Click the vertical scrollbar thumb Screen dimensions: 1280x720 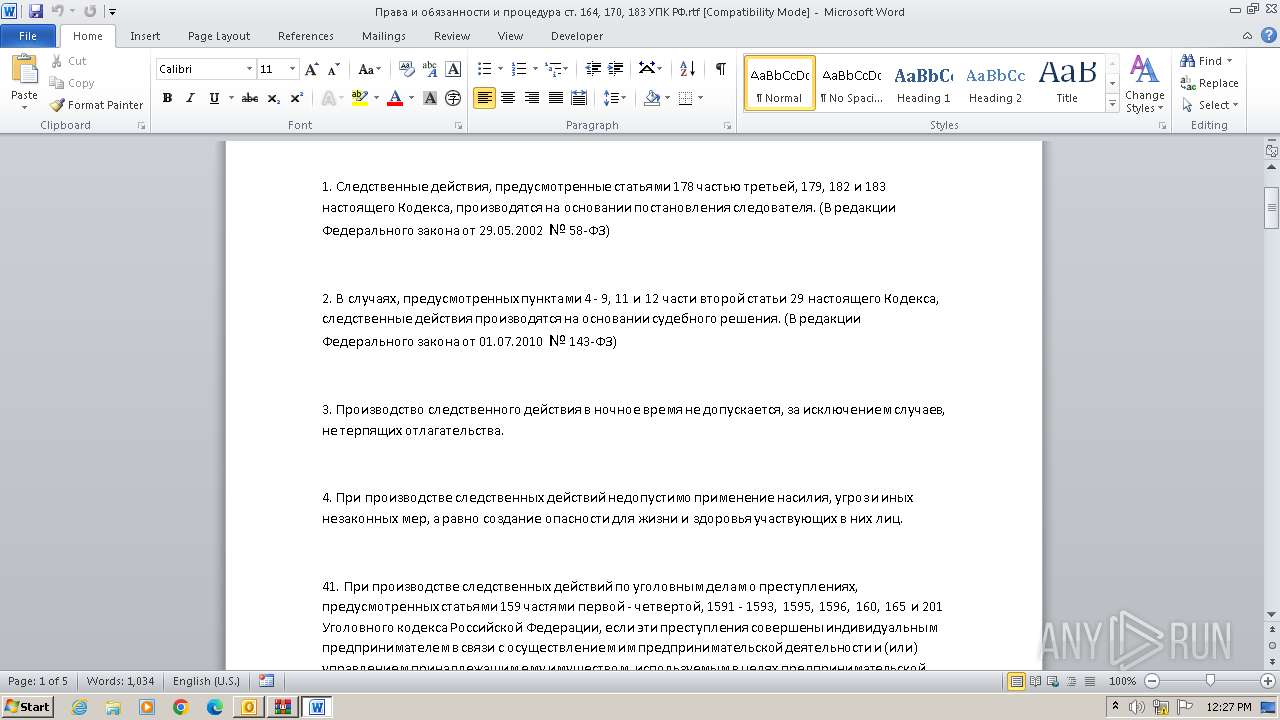tap(1272, 209)
